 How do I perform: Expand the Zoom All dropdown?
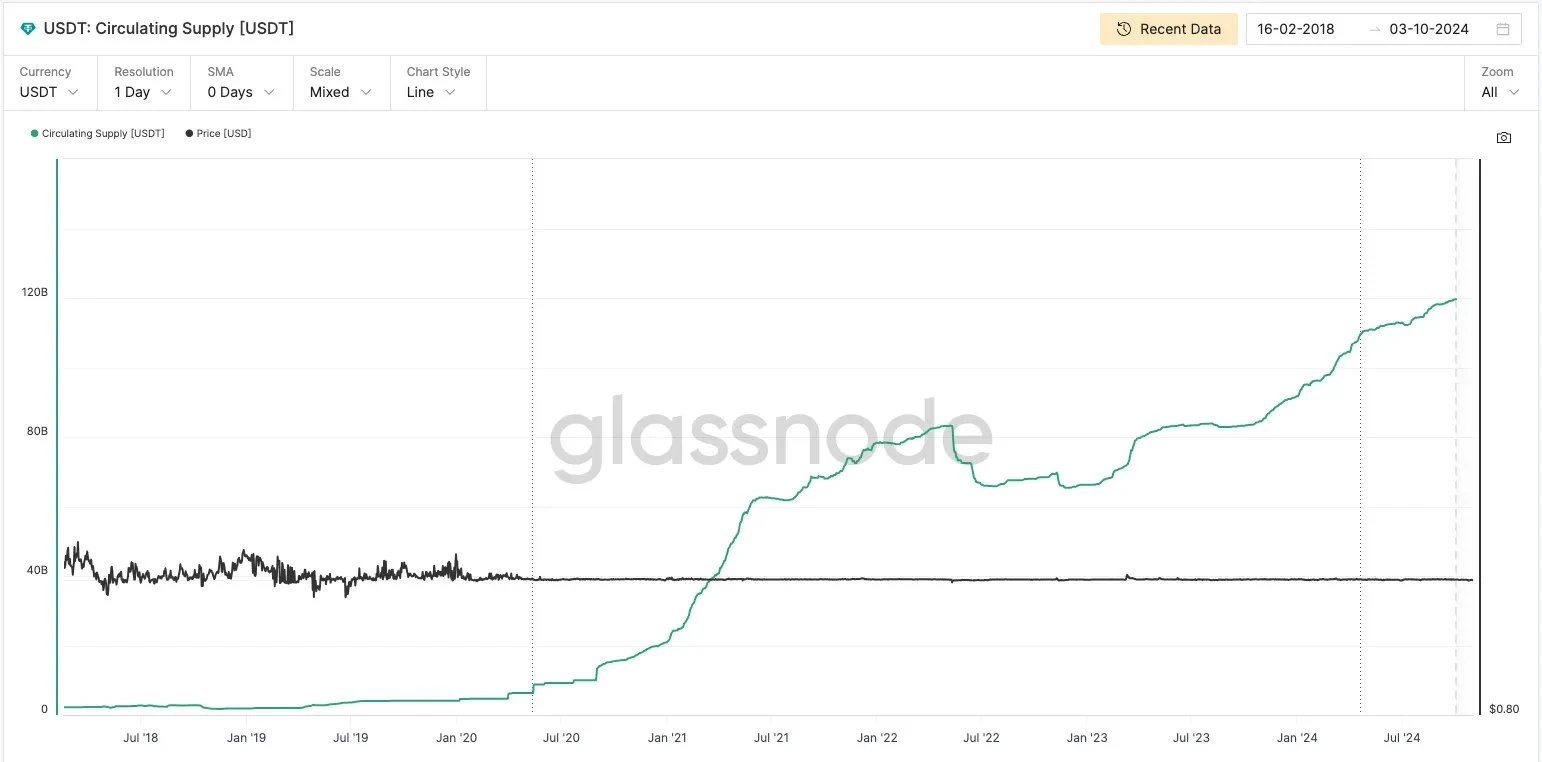pyautogui.click(x=1500, y=92)
